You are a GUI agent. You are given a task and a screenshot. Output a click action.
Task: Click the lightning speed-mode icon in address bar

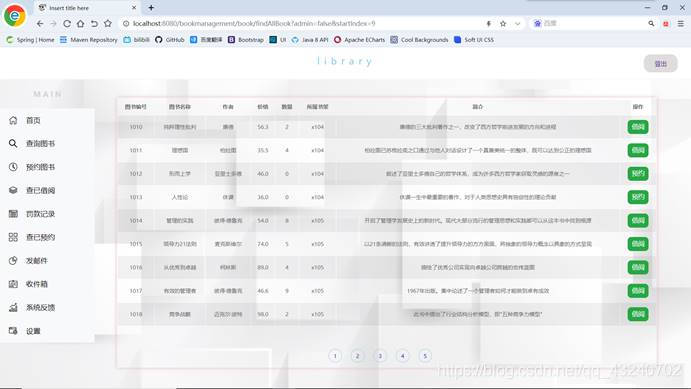click(488, 23)
